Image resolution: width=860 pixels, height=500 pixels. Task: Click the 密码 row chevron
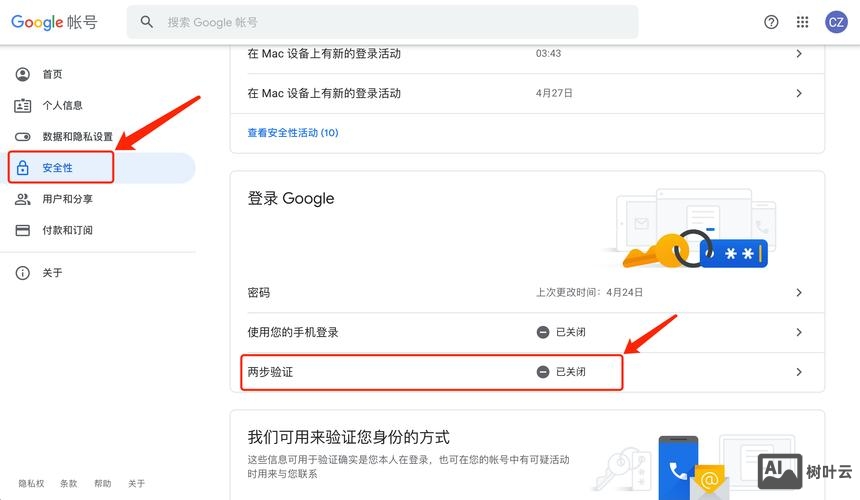pos(799,293)
